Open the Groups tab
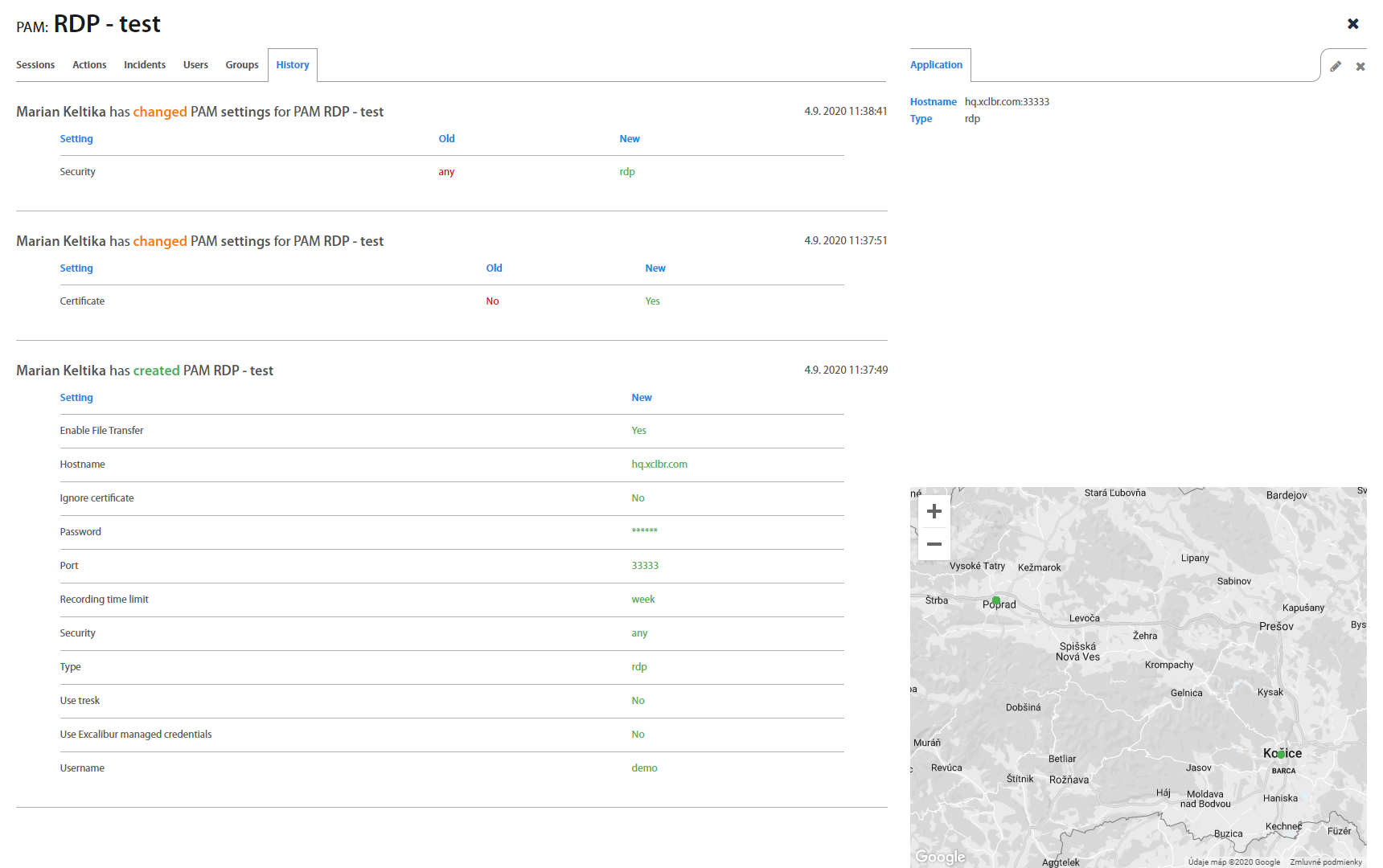 coord(242,65)
